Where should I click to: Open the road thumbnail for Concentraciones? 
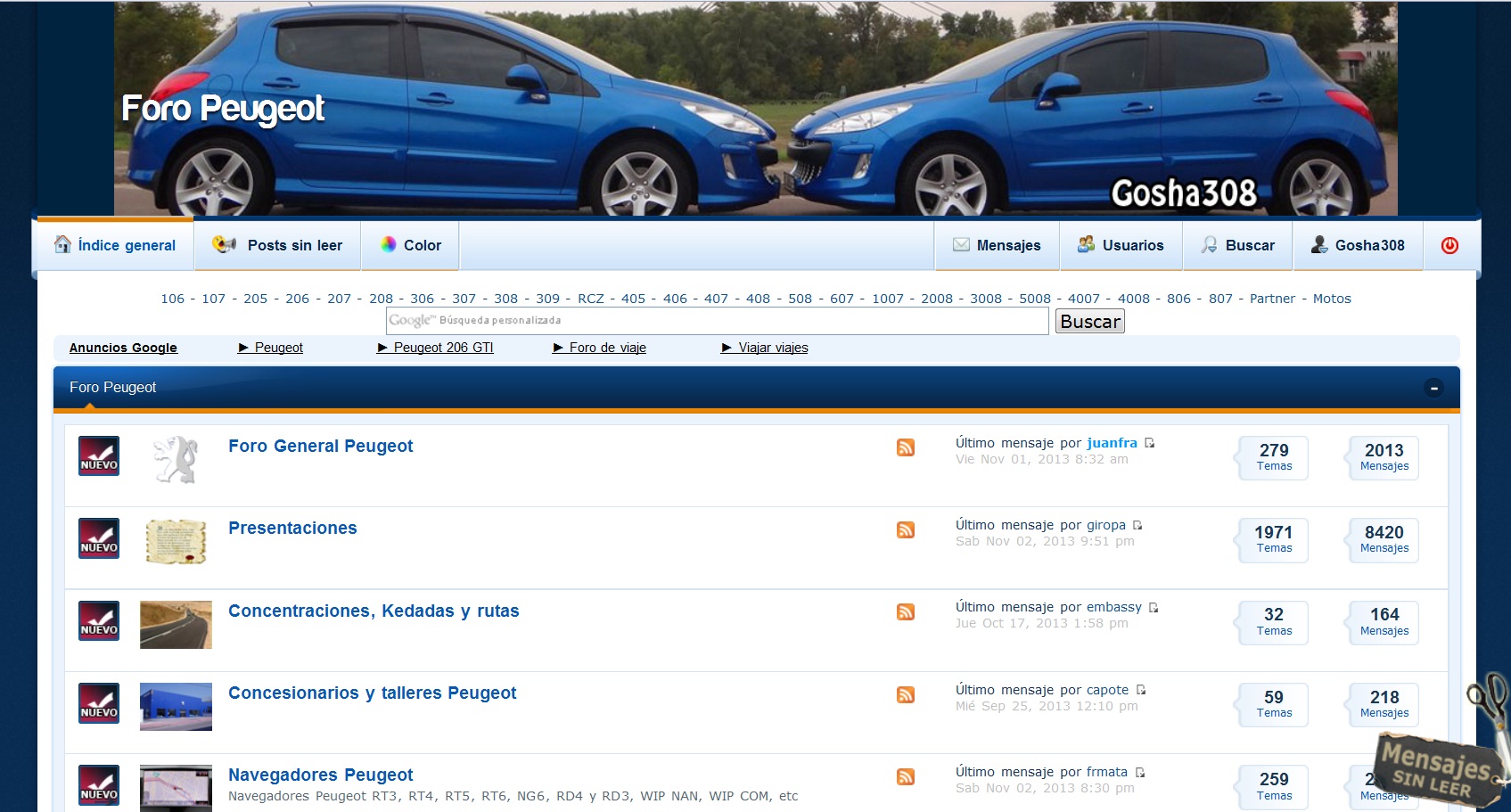click(176, 624)
